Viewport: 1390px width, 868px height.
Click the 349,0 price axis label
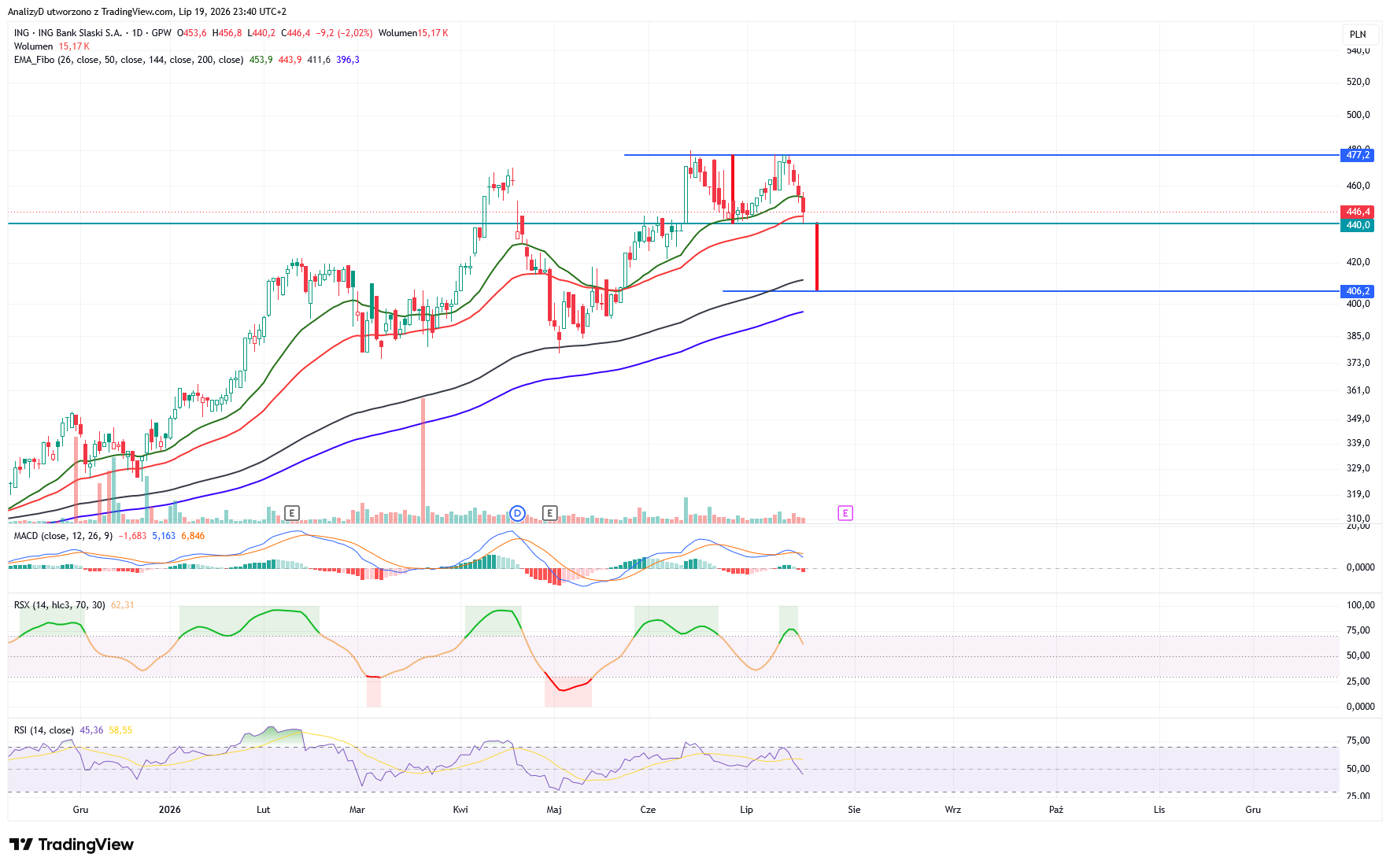click(x=1358, y=419)
